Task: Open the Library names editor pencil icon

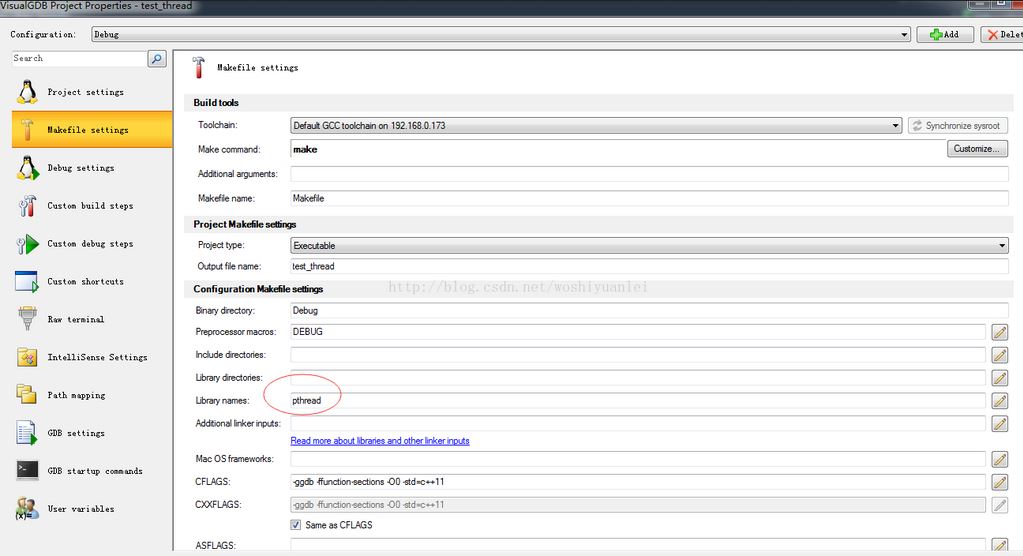Action: click(x=999, y=401)
